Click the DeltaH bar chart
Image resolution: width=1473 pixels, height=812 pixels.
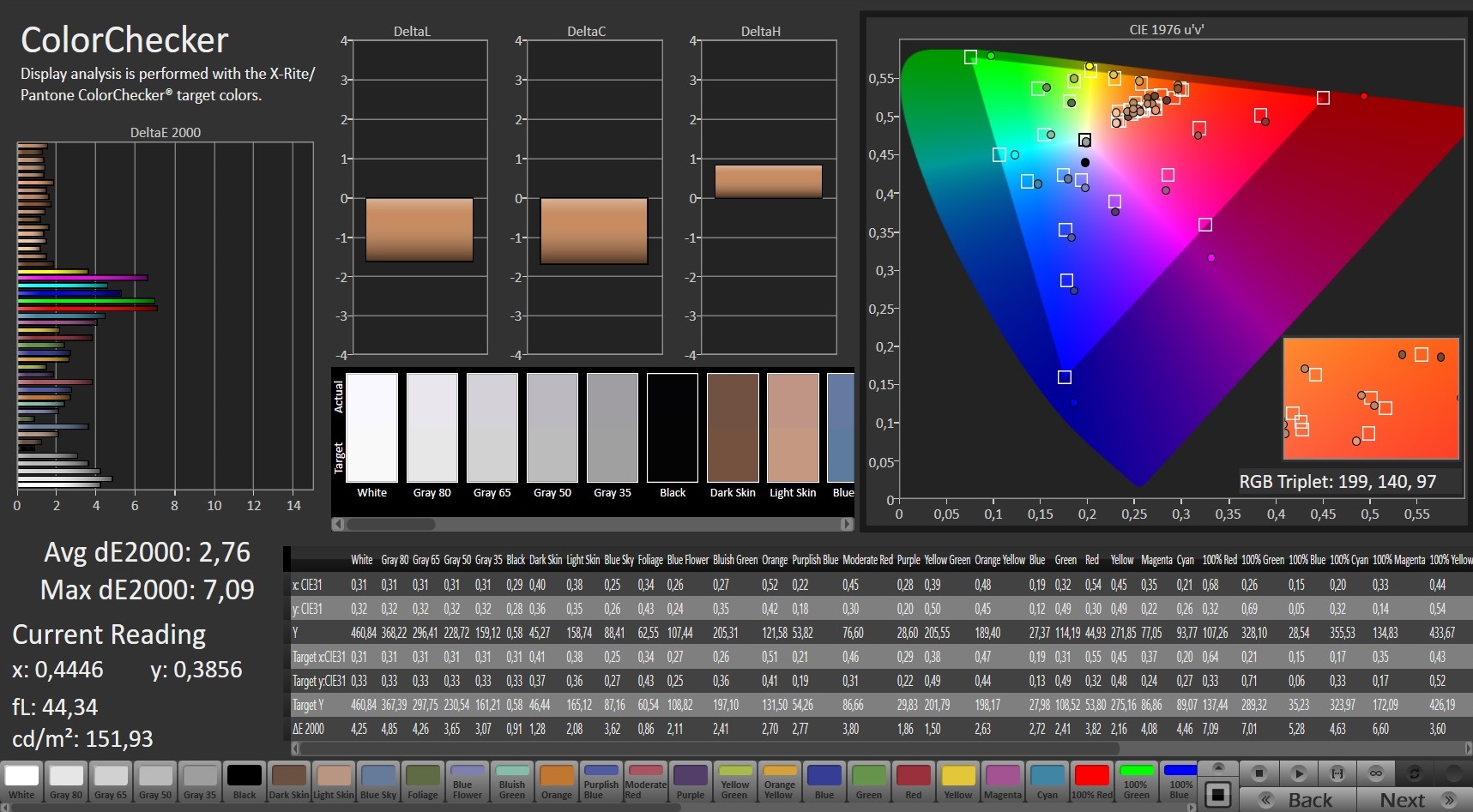point(768,197)
